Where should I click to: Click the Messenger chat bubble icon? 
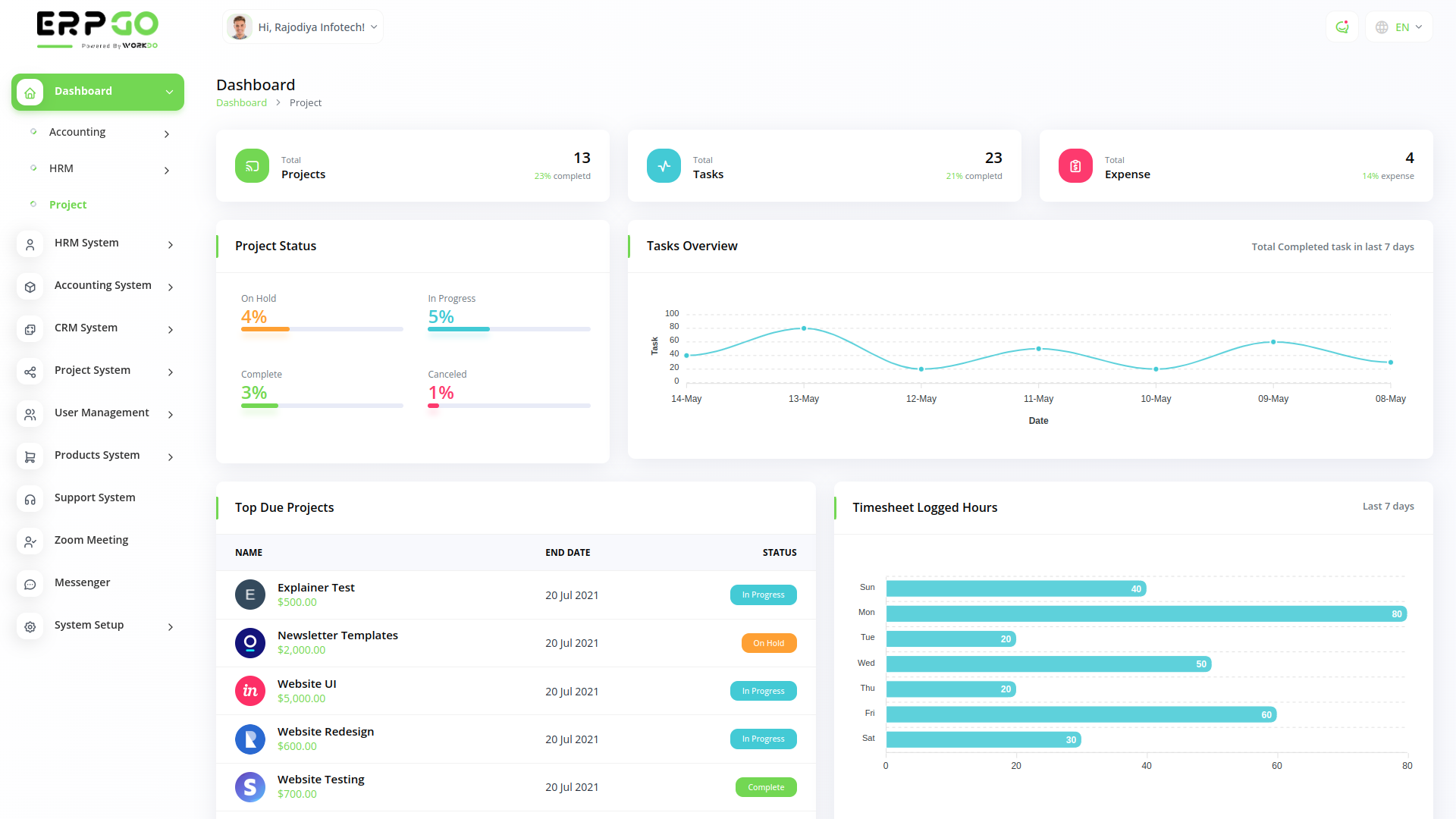(30, 584)
